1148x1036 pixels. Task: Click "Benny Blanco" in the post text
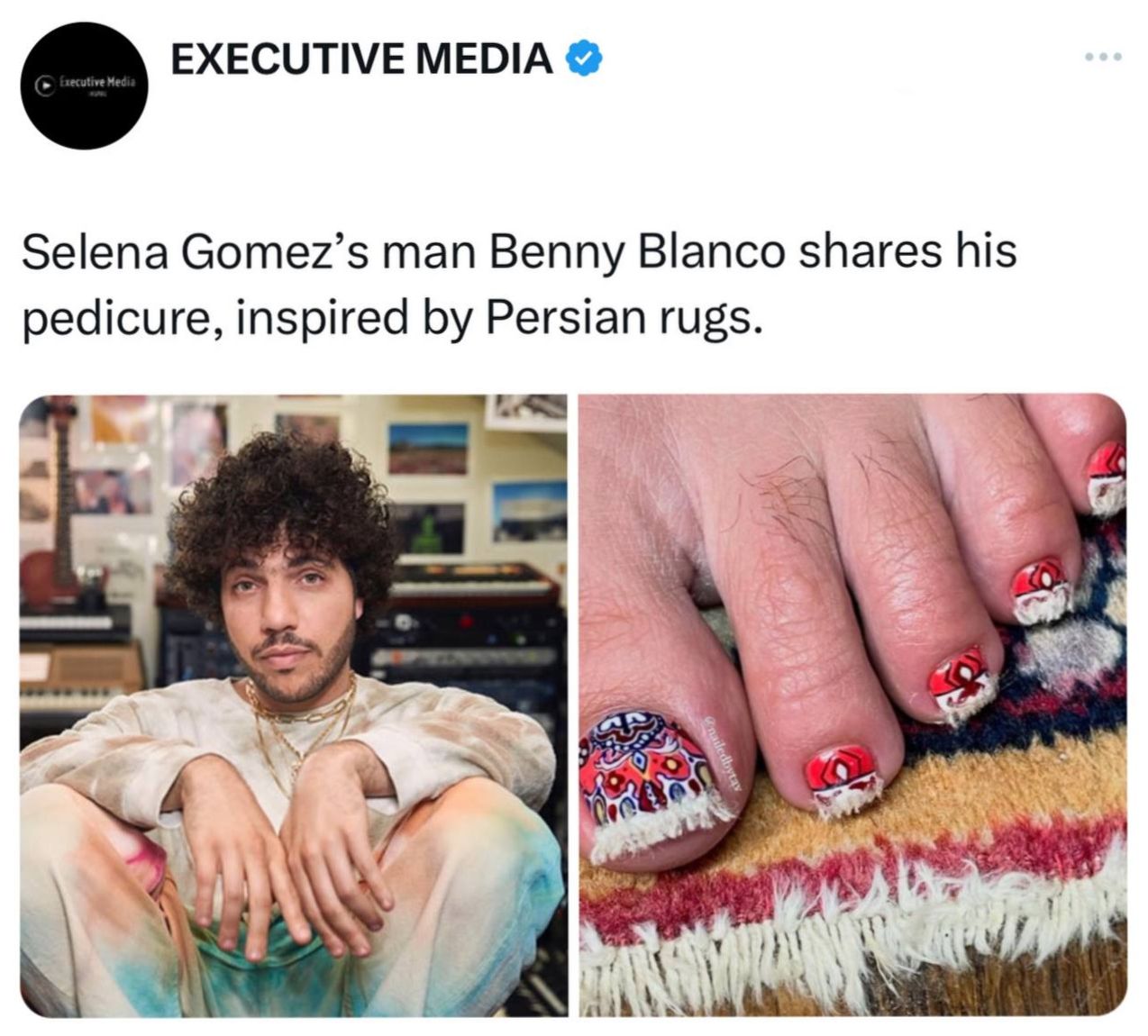(x=639, y=254)
